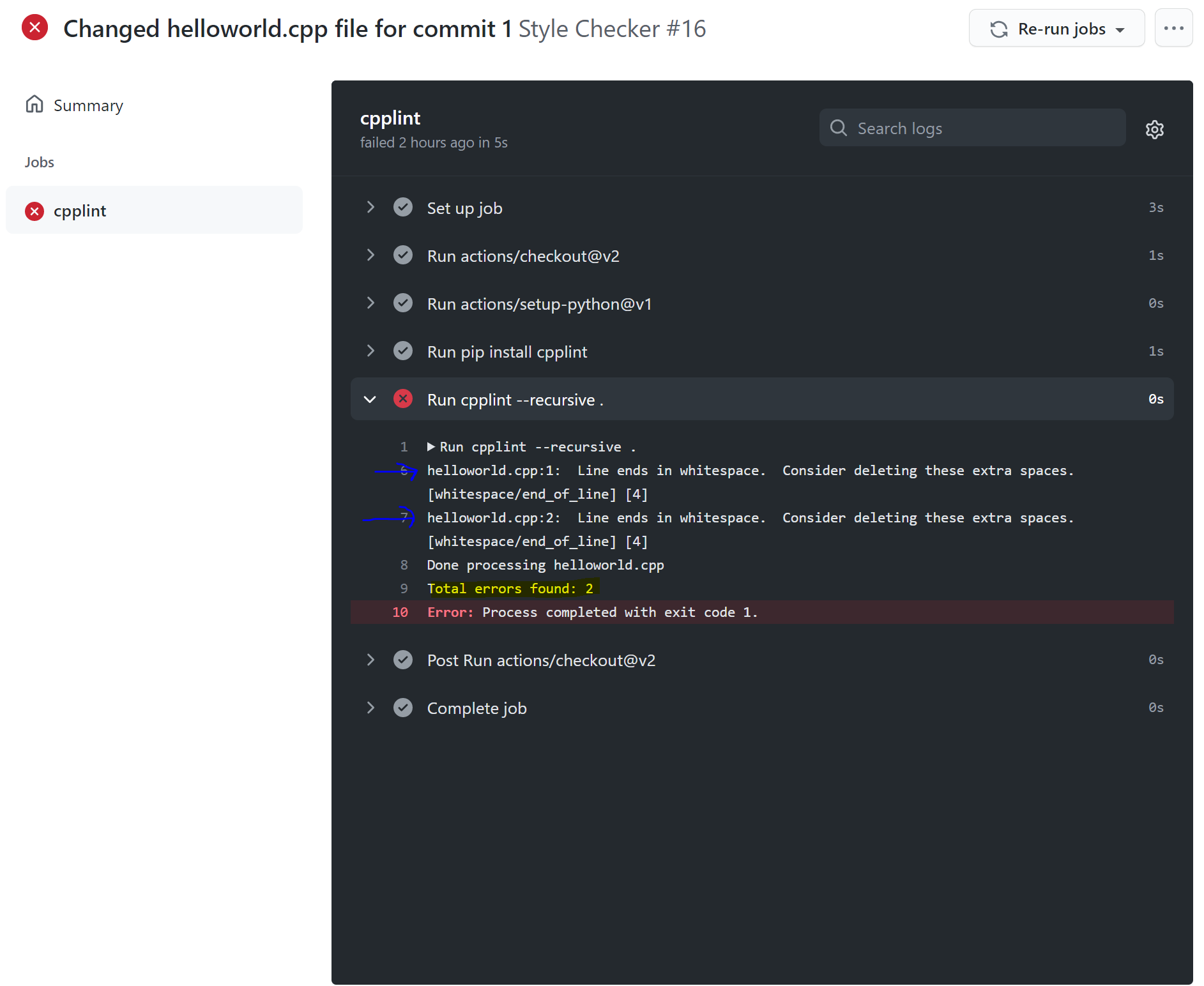Click the green checkmark beside Set up job
Screen dimensions: 1204x986
tap(403, 207)
